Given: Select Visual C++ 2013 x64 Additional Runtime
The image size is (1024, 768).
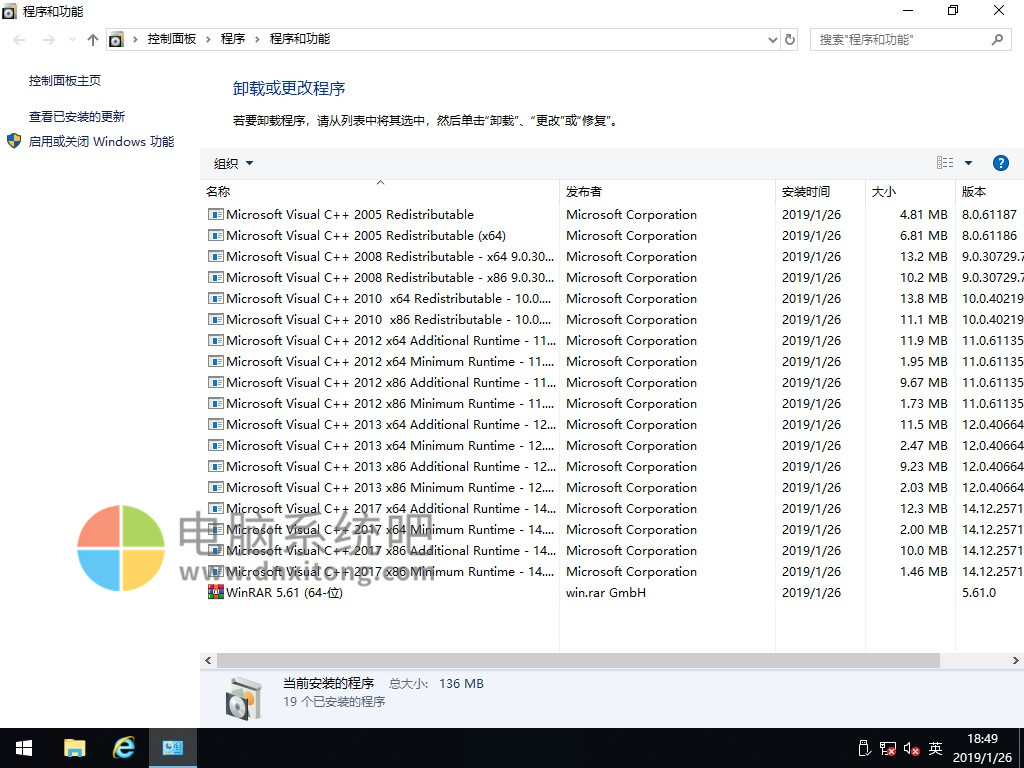Looking at the screenshot, I should coord(611,424).
